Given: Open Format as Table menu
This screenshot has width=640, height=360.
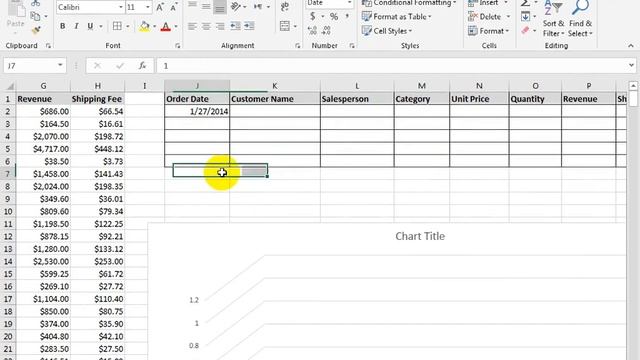Looking at the screenshot, I should click(397, 17).
